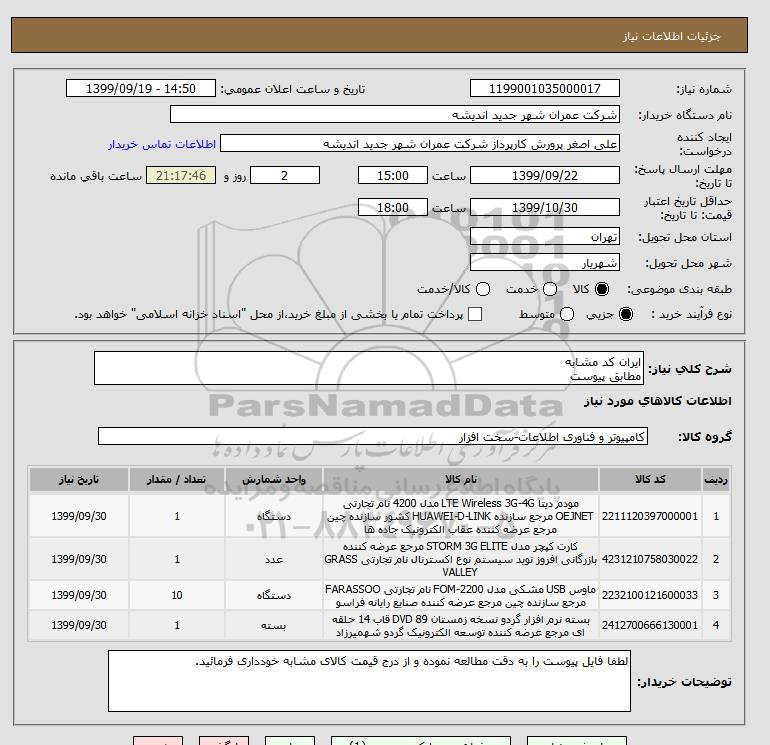This screenshot has height=745, width=770.
Task: Click unit بسته in row 4
Action: (x=274, y=626)
